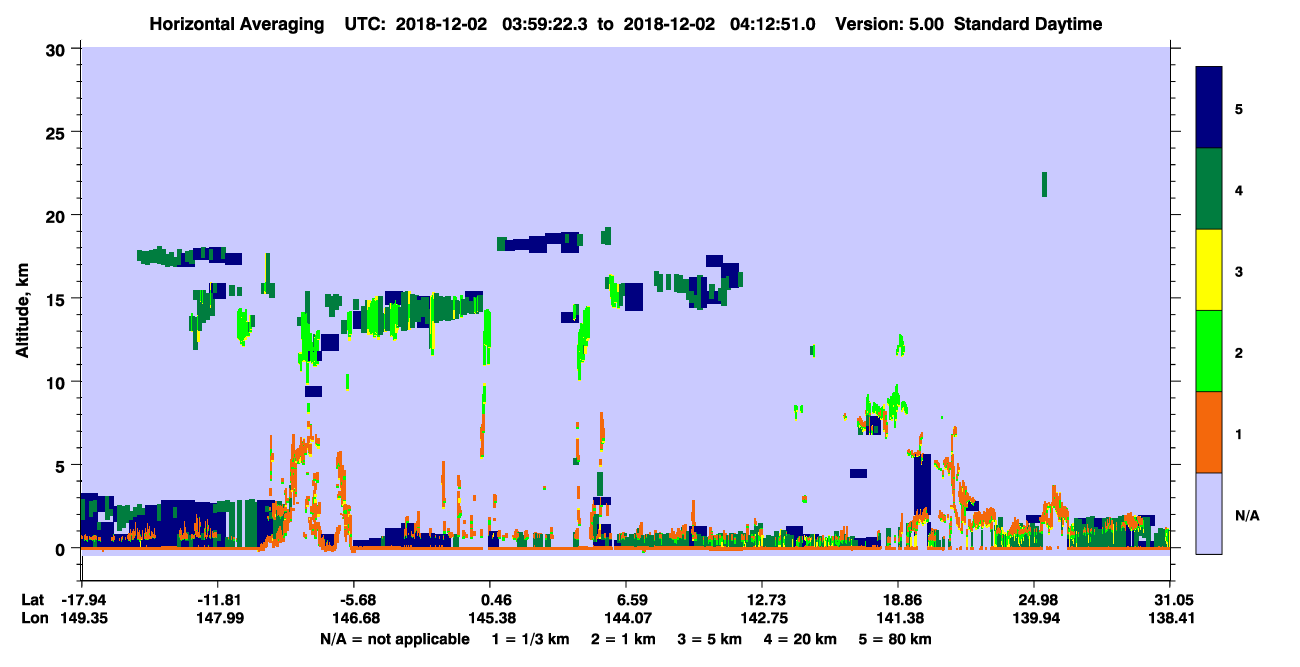Click the lavender N/A colorbar segment

(1209, 512)
